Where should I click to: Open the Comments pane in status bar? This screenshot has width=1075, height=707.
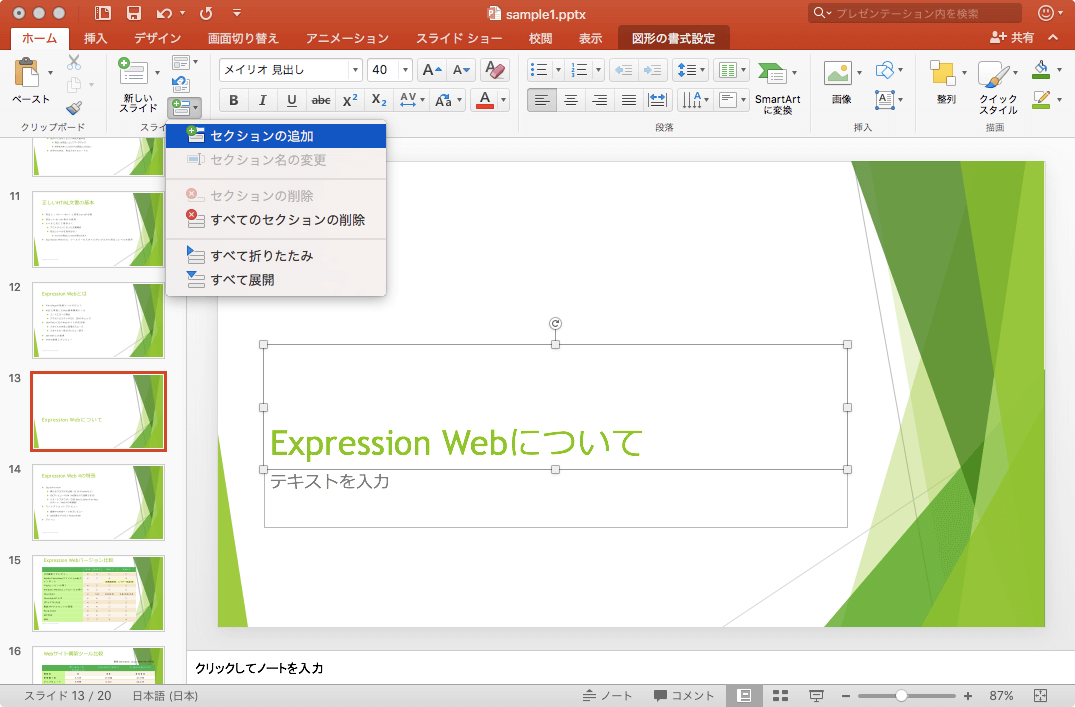point(684,695)
